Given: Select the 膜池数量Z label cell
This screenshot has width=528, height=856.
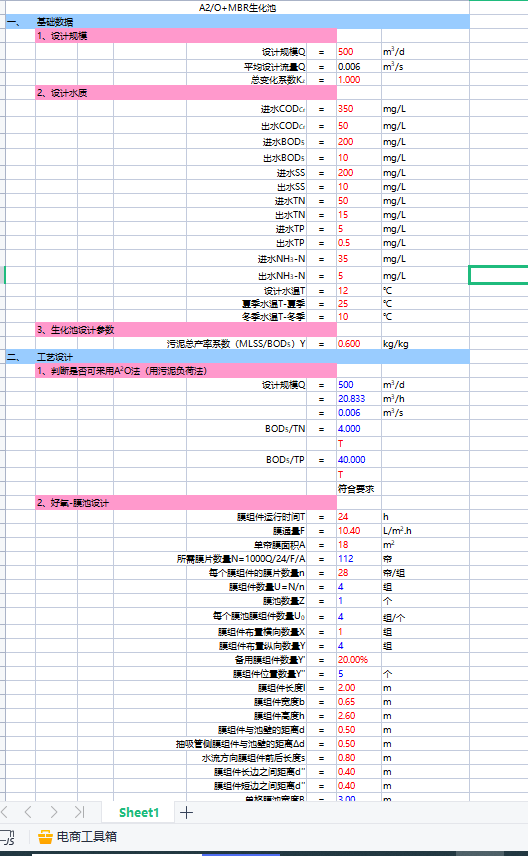Looking at the screenshot, I should [x=246, y=601].
